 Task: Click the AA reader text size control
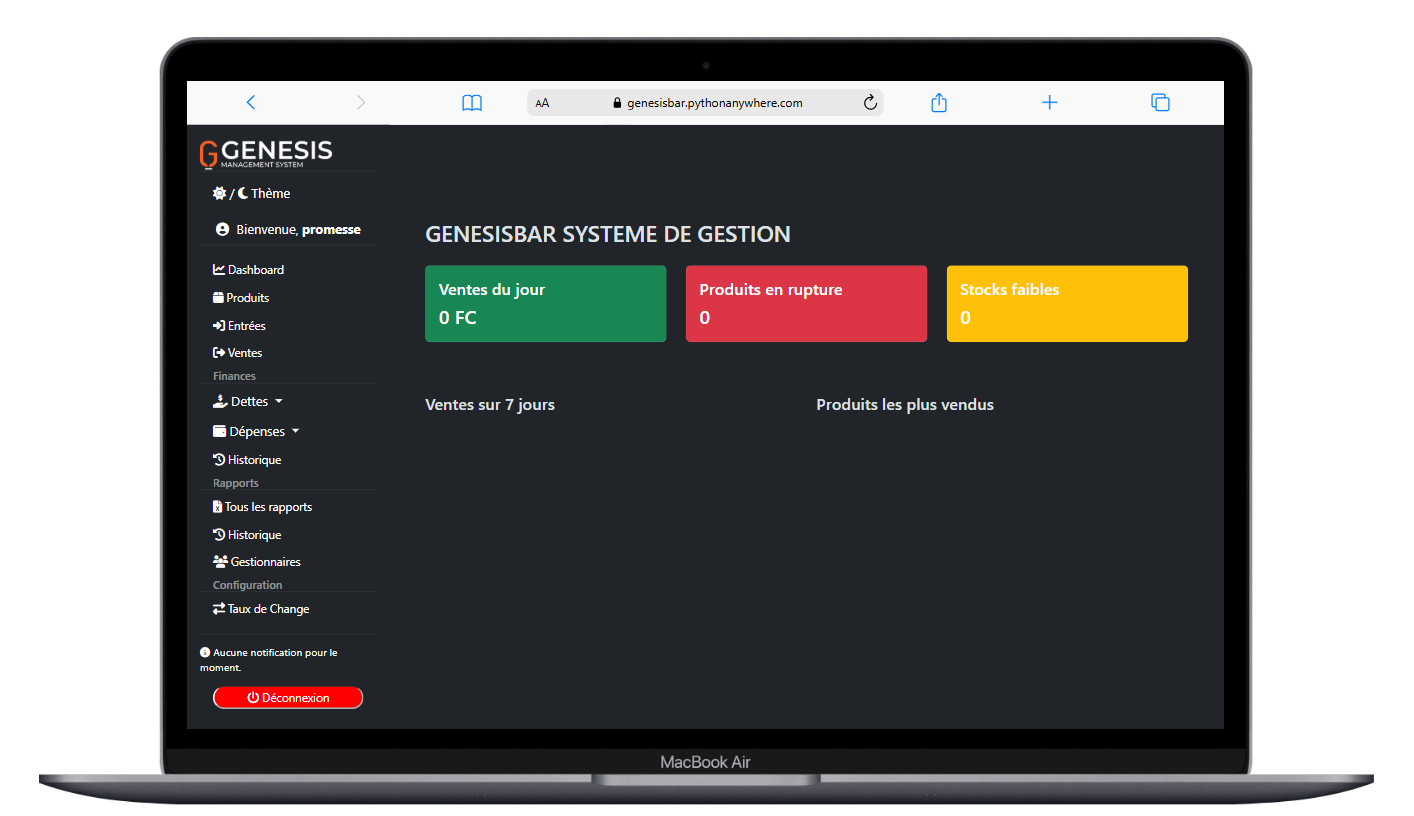tap(542, 102)
